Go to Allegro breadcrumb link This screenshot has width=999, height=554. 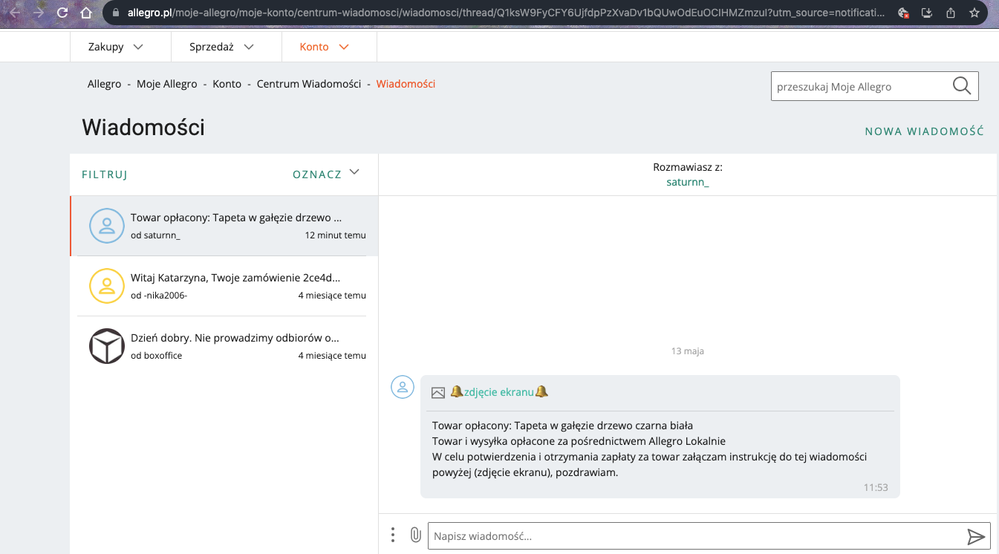tap(104, 83)
